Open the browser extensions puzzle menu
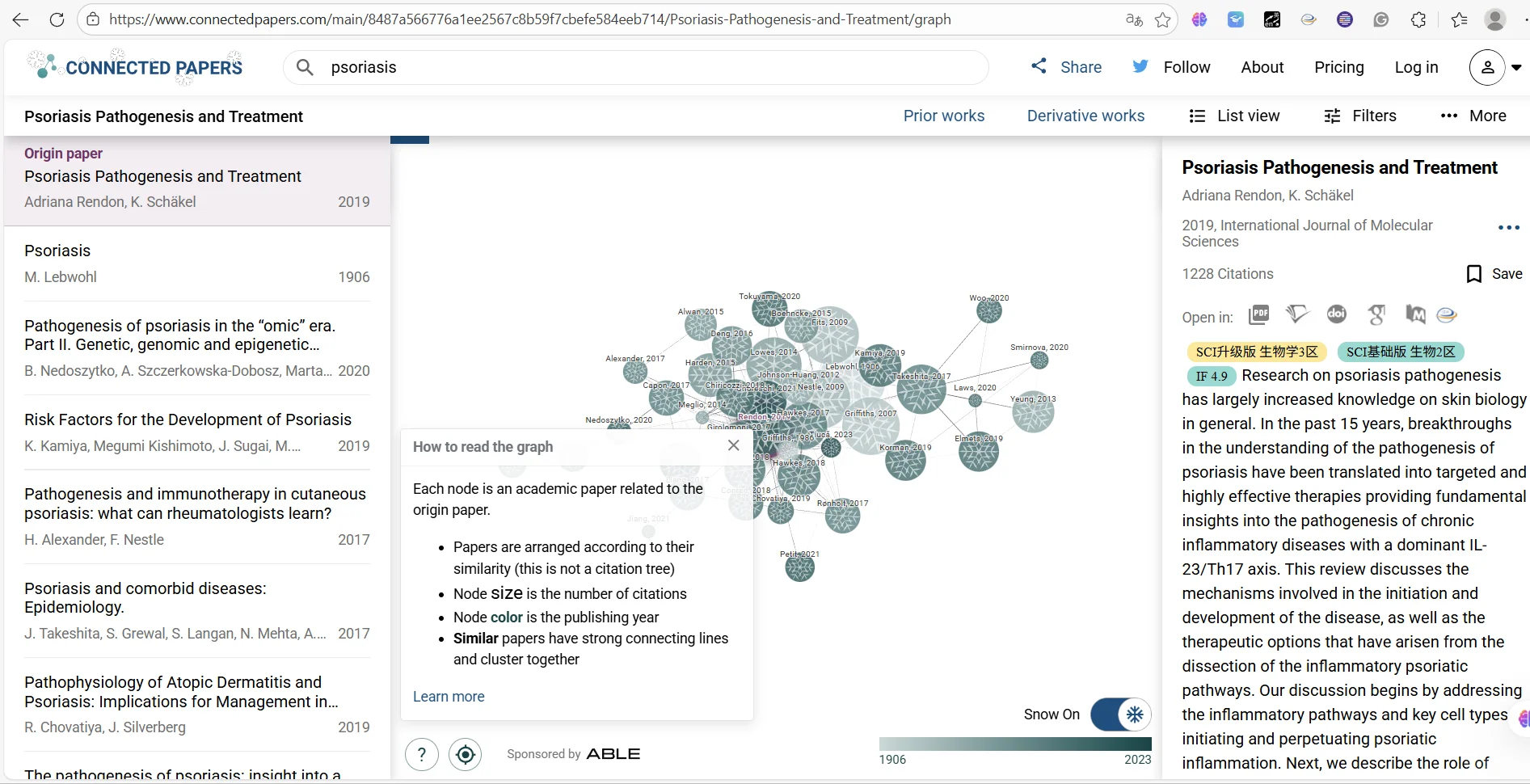1530x784 pixels. tap(1418, 19)
